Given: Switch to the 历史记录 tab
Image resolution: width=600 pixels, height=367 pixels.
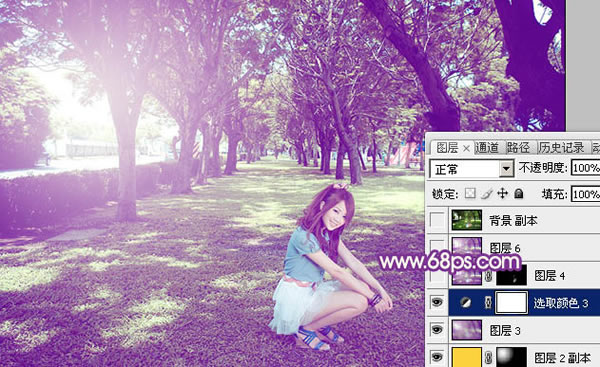Looking at the screenshot, I should 561,148.
